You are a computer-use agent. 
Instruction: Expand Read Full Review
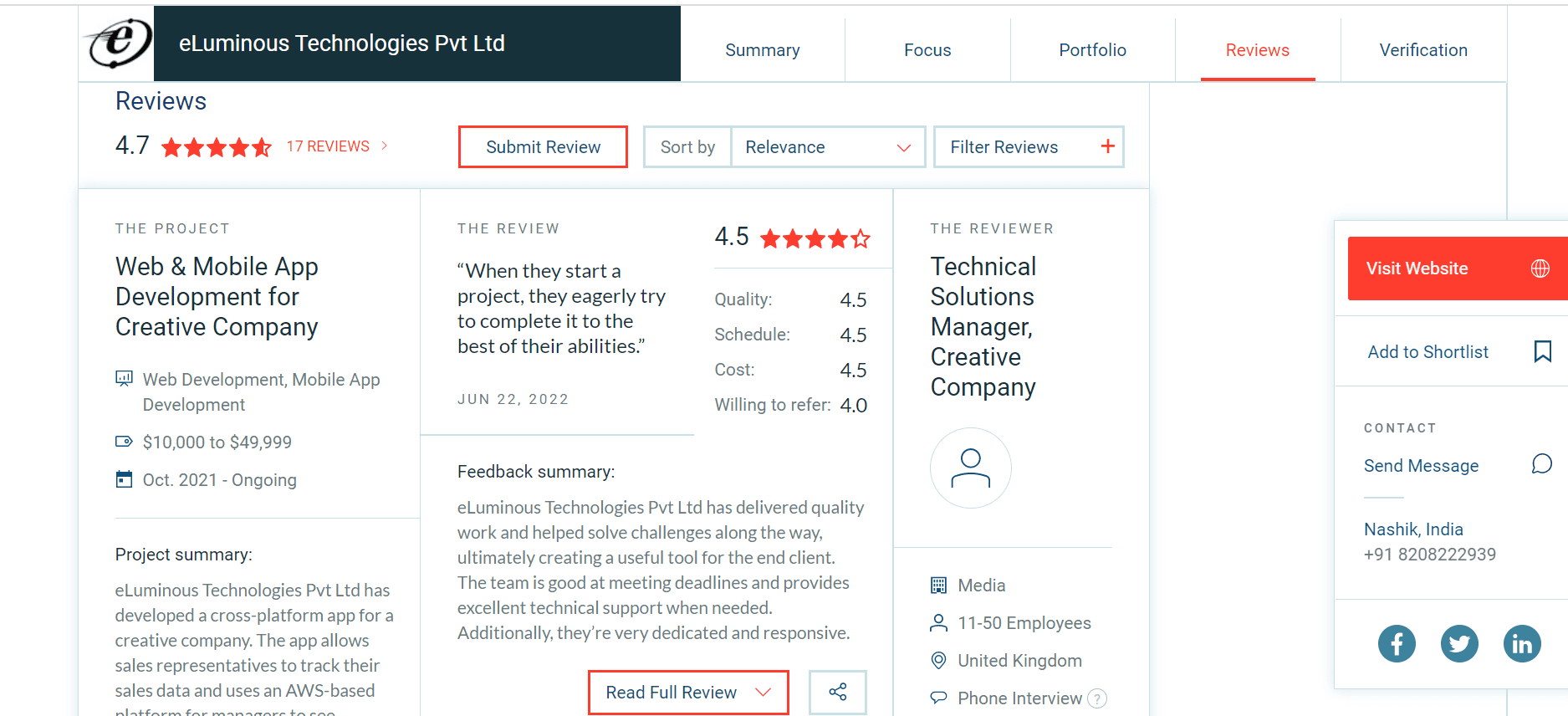tap(687, 693)
